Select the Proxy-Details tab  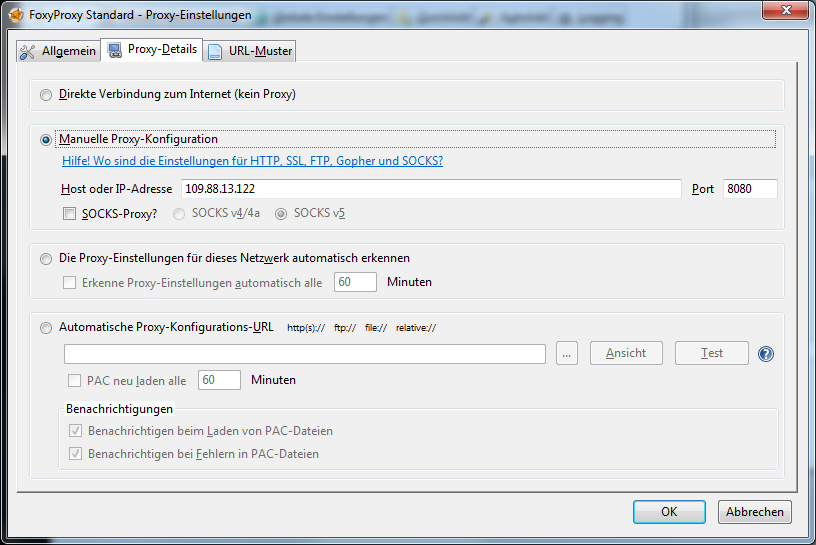tap(151, 50)
